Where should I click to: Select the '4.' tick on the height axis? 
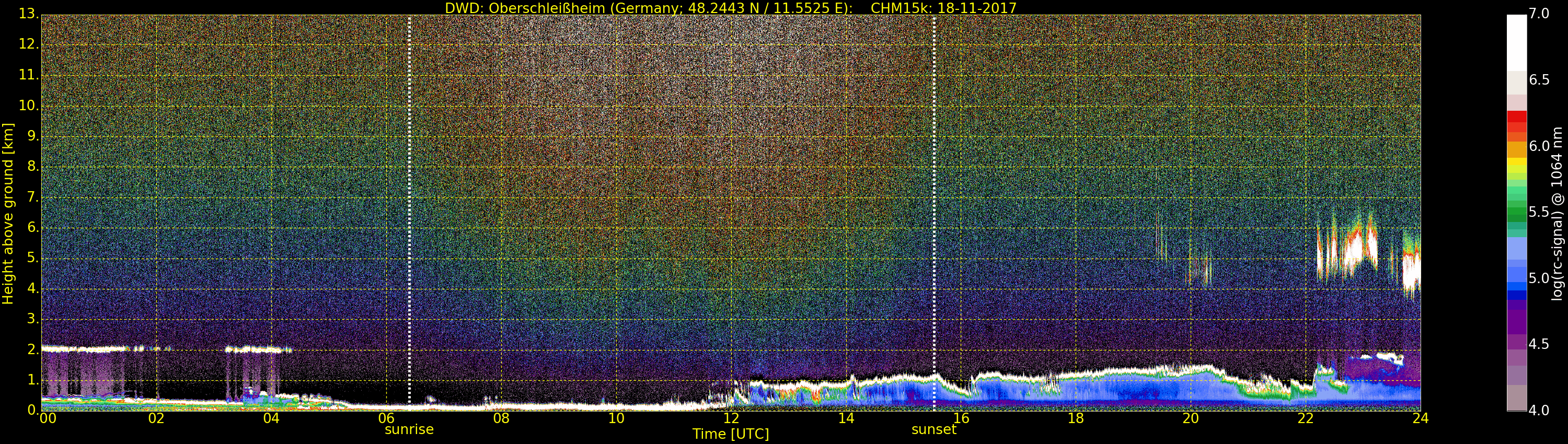pyautogui.click(x=32, y=288)
